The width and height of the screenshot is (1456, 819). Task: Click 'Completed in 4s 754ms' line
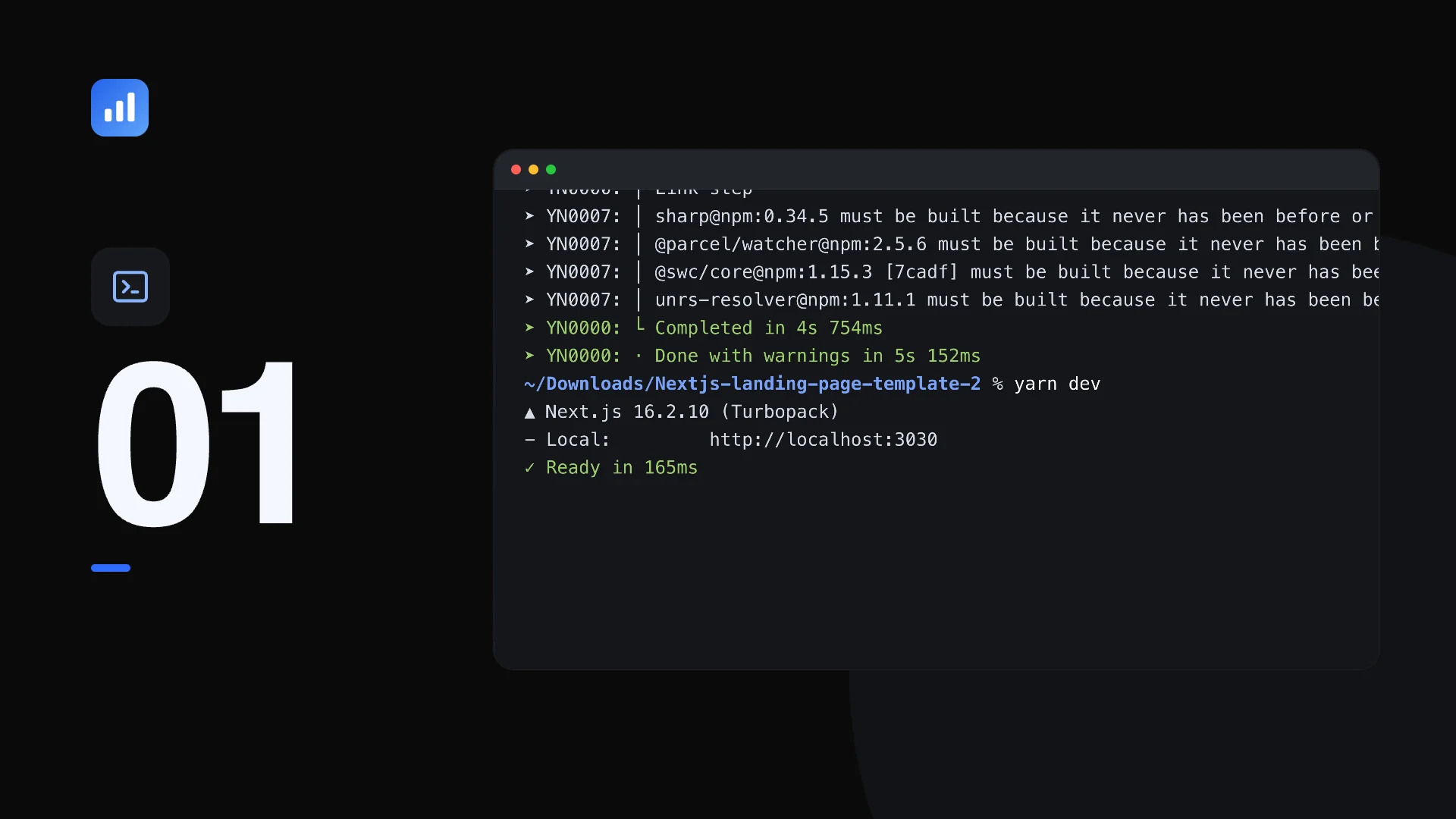click(x=703, y=328)
